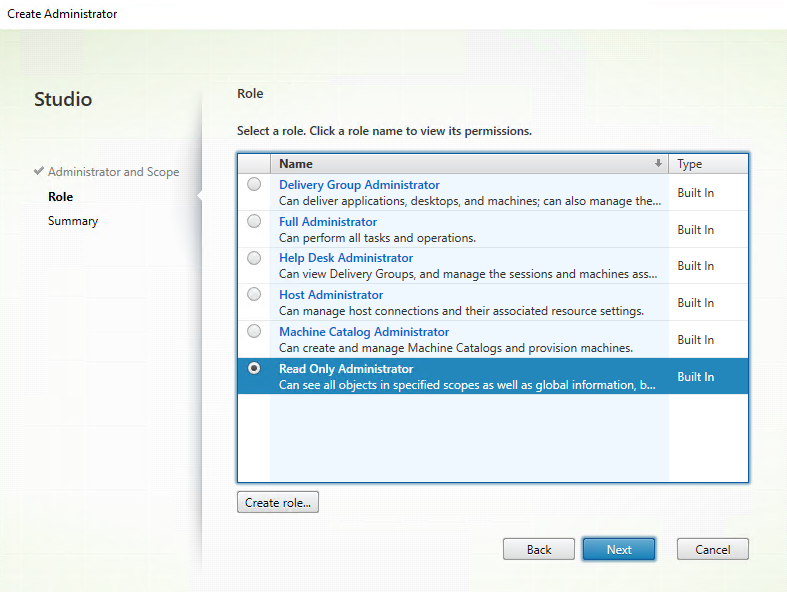Proceed with the Next button

619,549
